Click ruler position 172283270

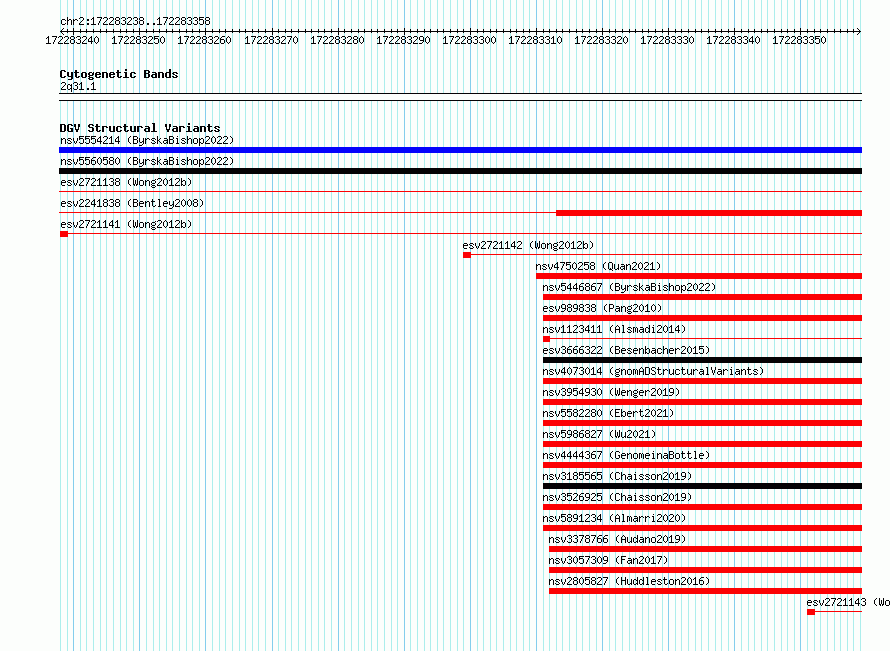tap(271, 40)
